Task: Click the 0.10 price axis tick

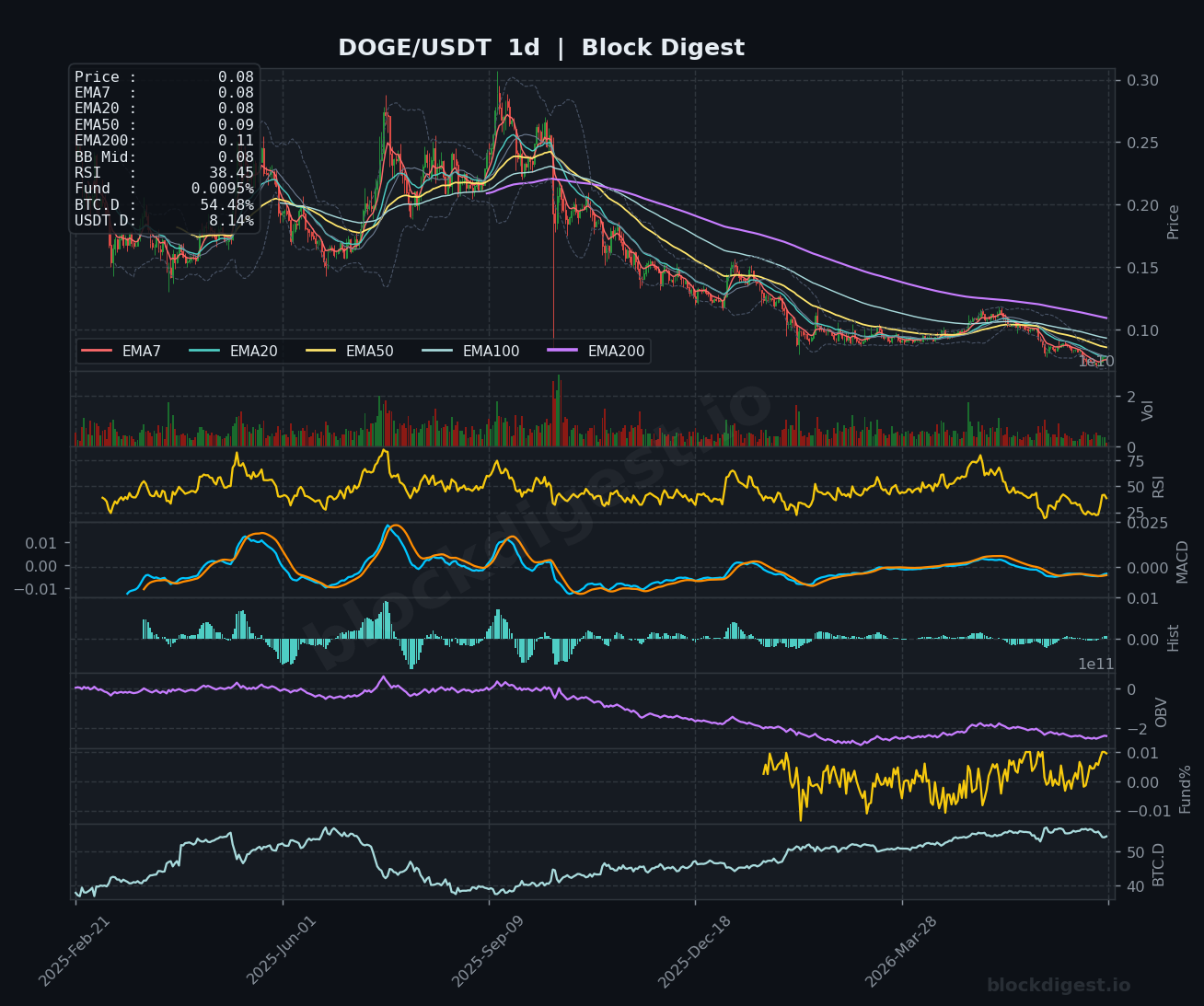Action: (x=1142, y=330)
